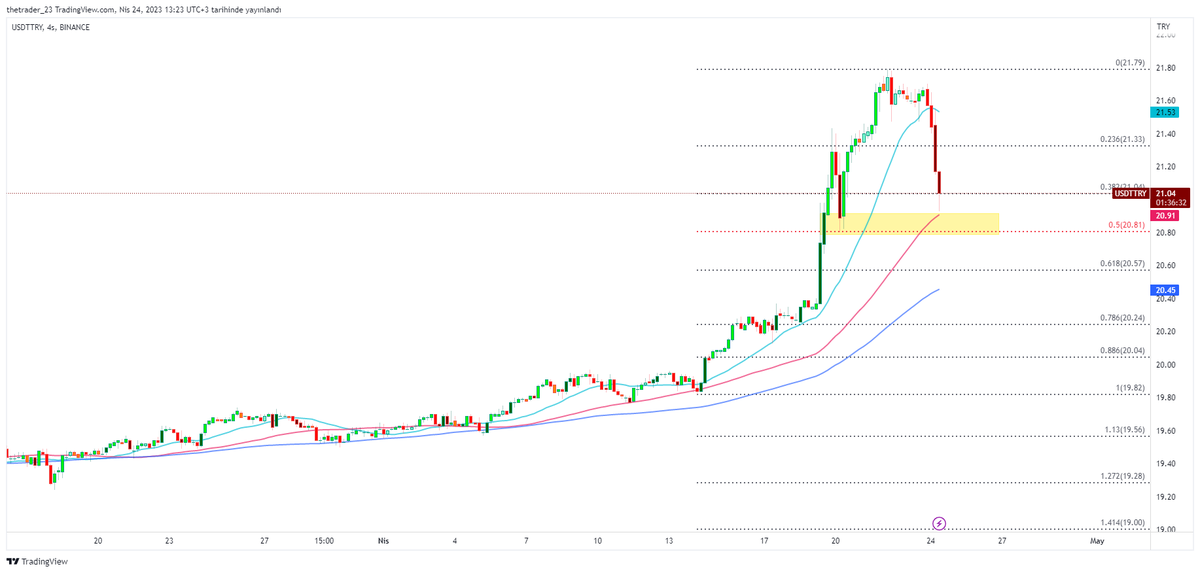Click the 21.60 price axis label
Viewport: 1200px width, 573px height.
tap(1164, 101)
